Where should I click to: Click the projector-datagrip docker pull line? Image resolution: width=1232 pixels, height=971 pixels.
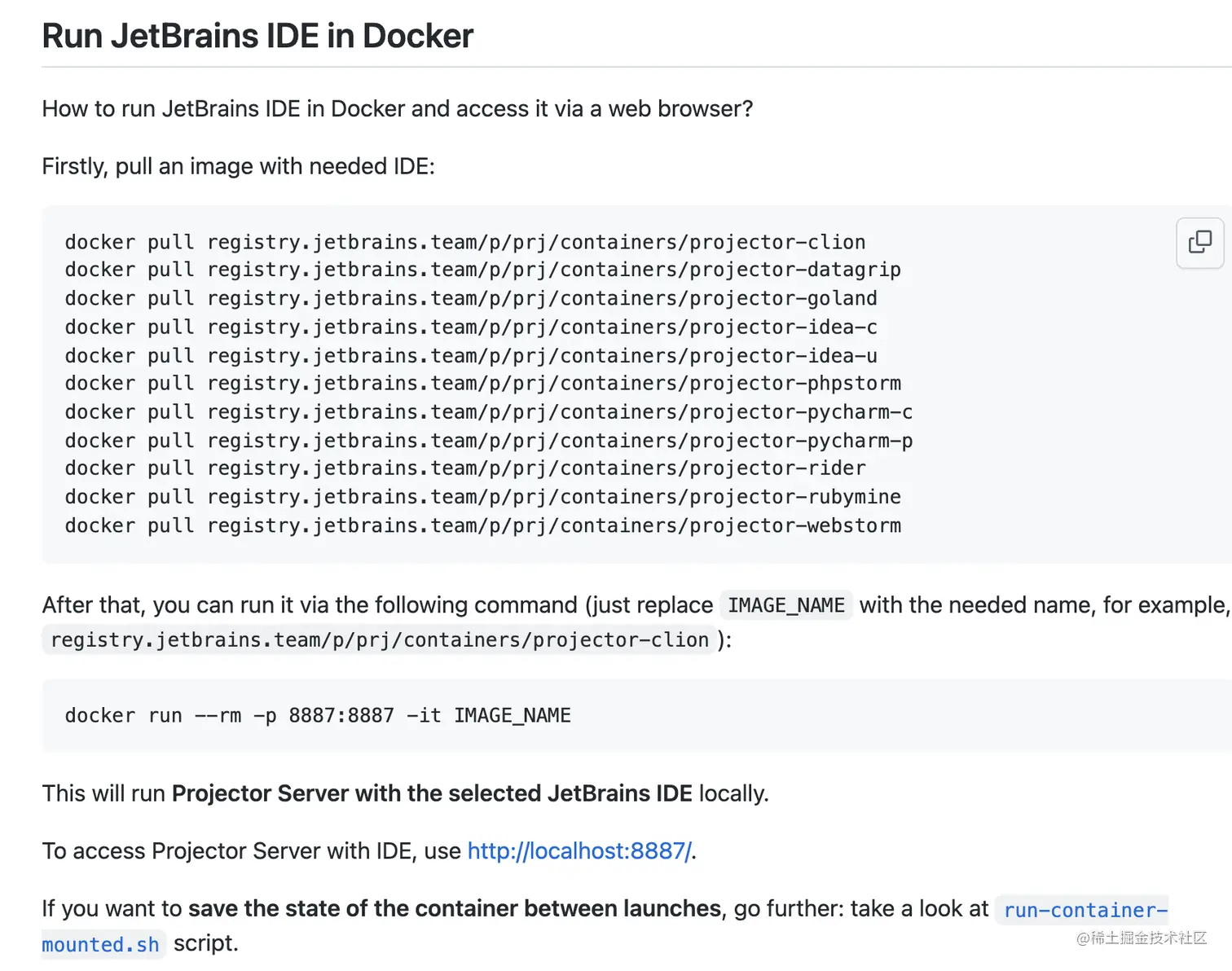tap(482, 270)
